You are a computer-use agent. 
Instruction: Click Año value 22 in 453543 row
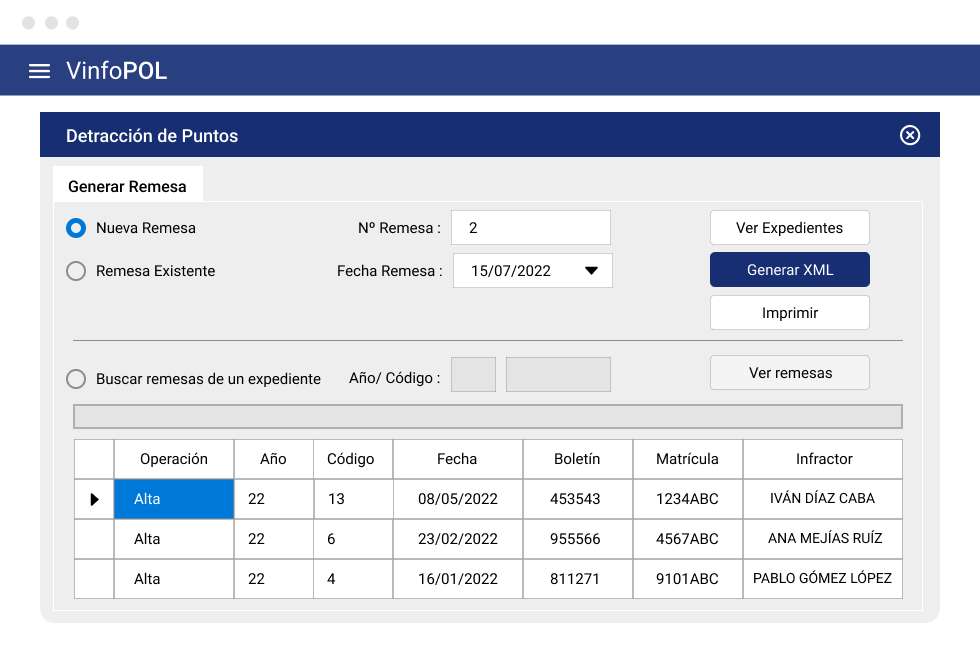[273, 499]
